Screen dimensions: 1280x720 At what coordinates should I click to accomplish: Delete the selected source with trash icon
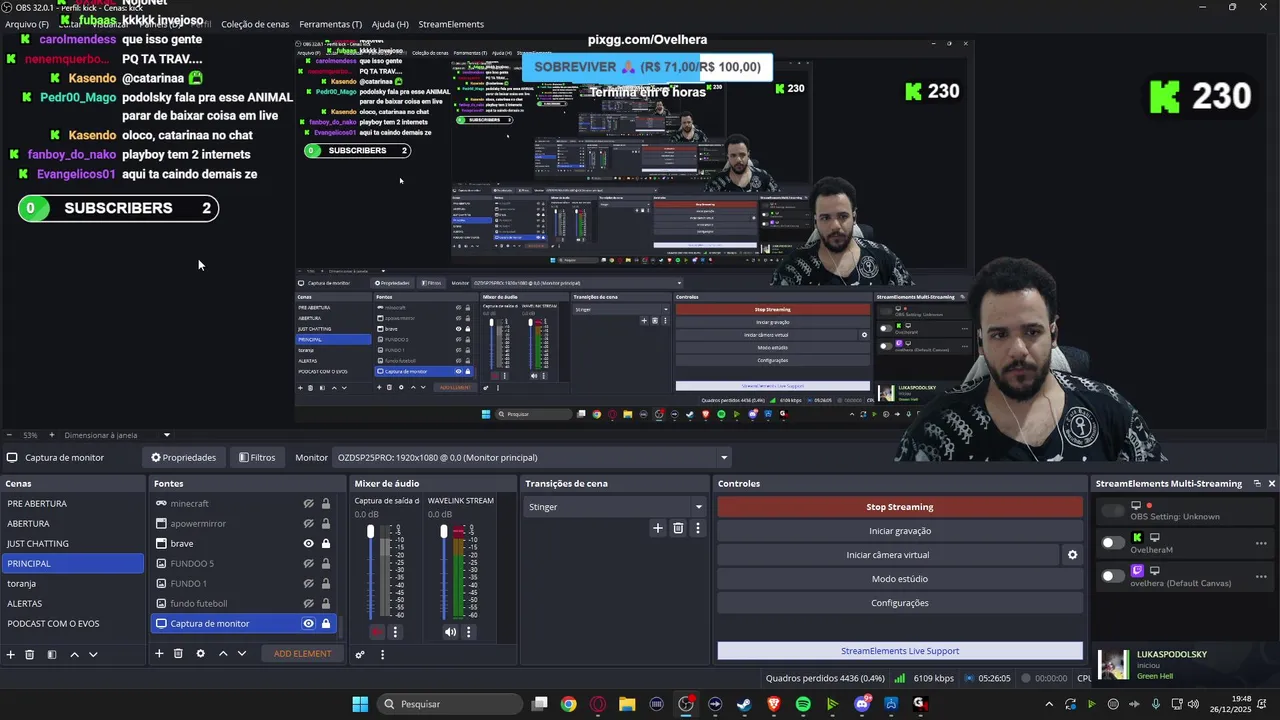point(178,653)
